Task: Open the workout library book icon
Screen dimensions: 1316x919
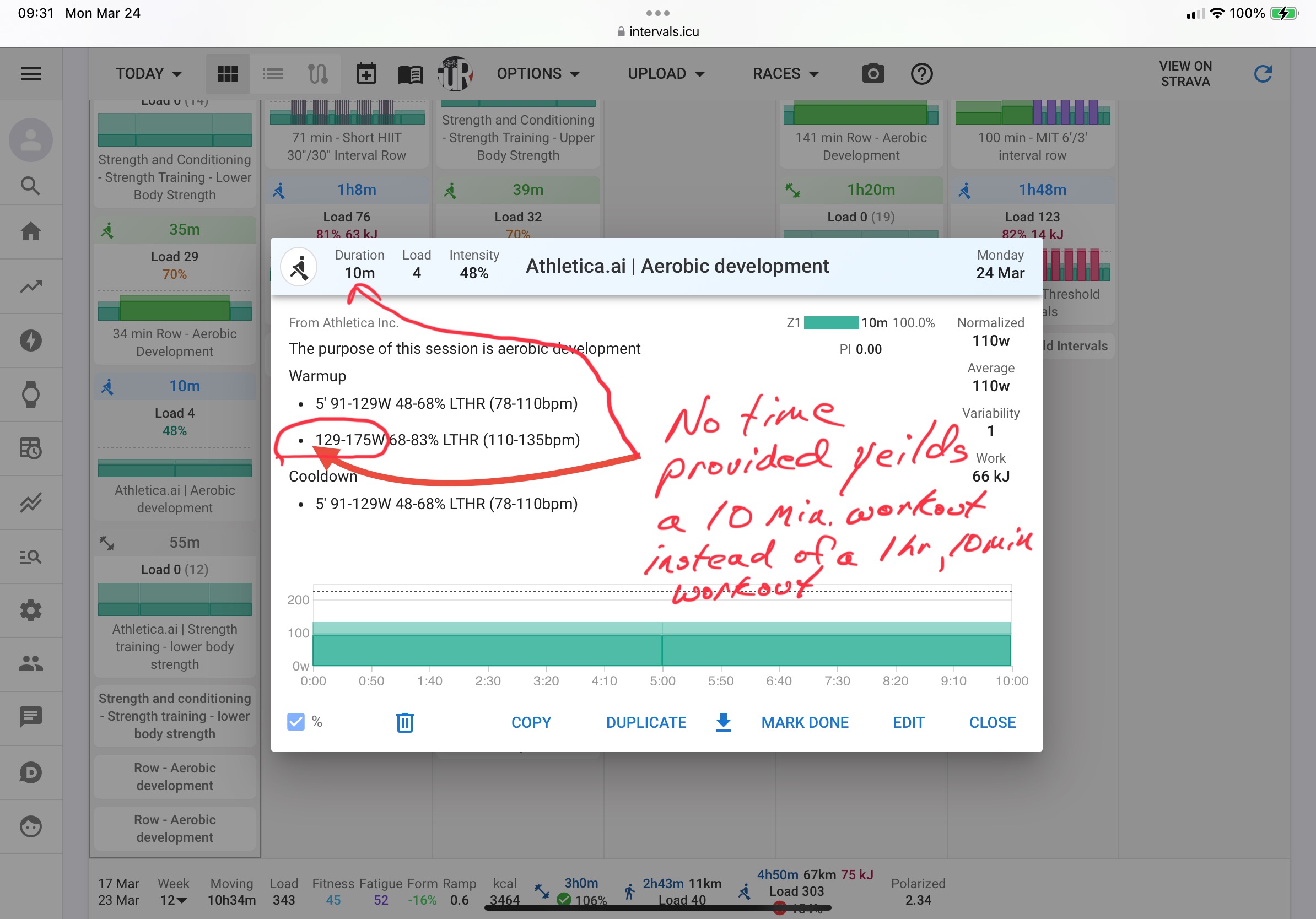Action: click(x=410, y=74)
